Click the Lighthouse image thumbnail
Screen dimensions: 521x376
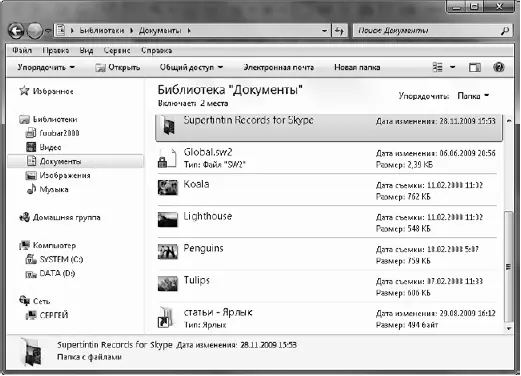(168, 219)
